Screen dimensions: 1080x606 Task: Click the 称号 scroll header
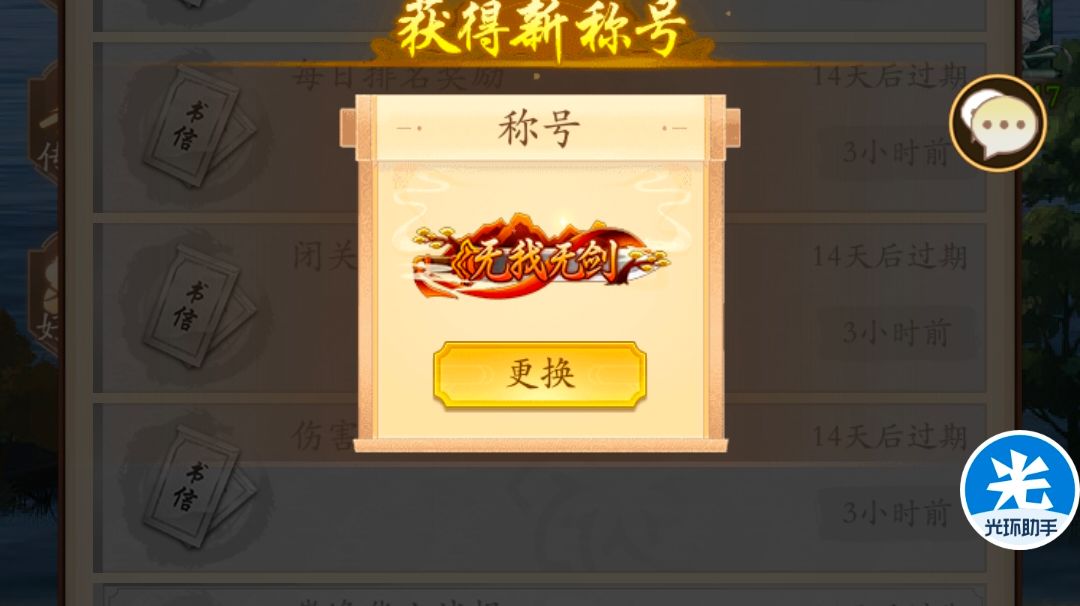click(x=539, y=128)
